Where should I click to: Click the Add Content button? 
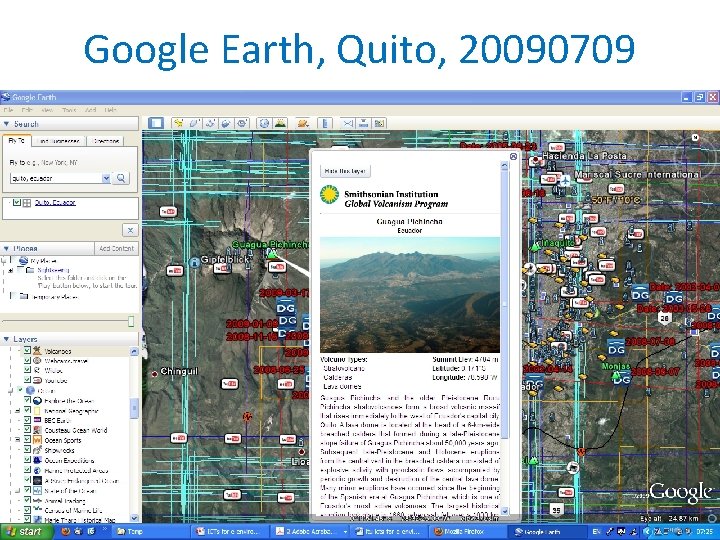click(116, 248)
